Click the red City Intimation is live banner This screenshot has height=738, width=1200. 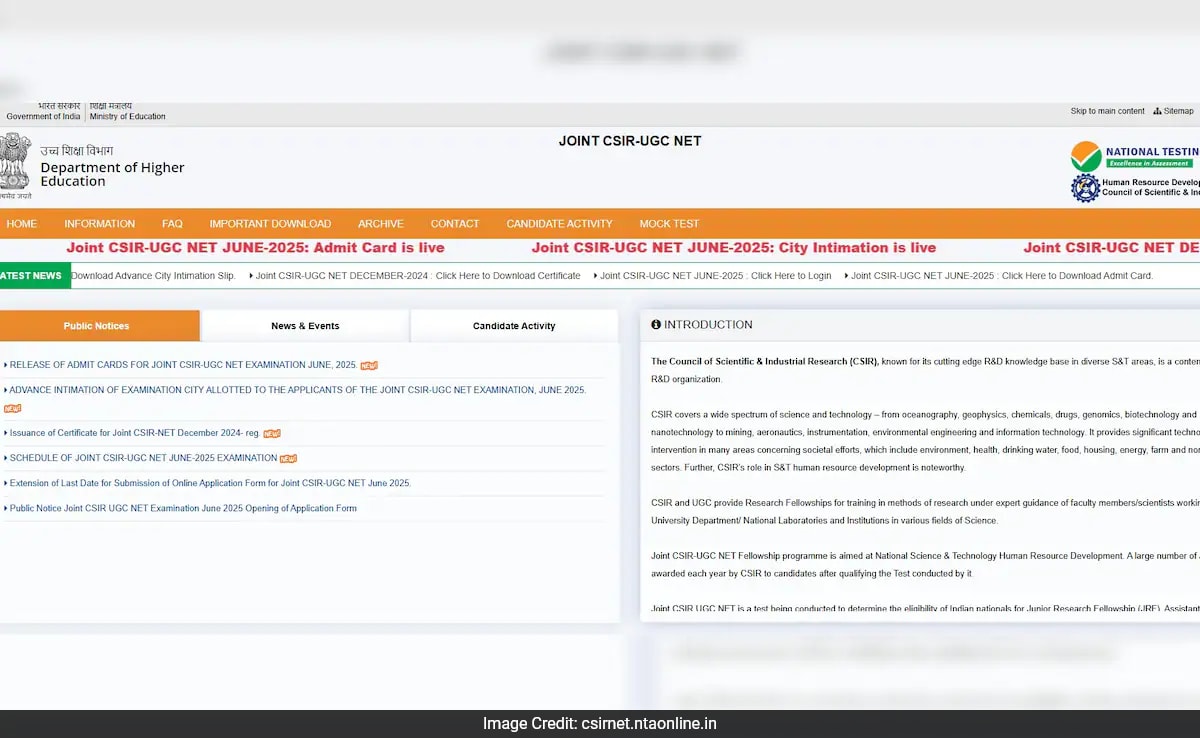[734, 248]
